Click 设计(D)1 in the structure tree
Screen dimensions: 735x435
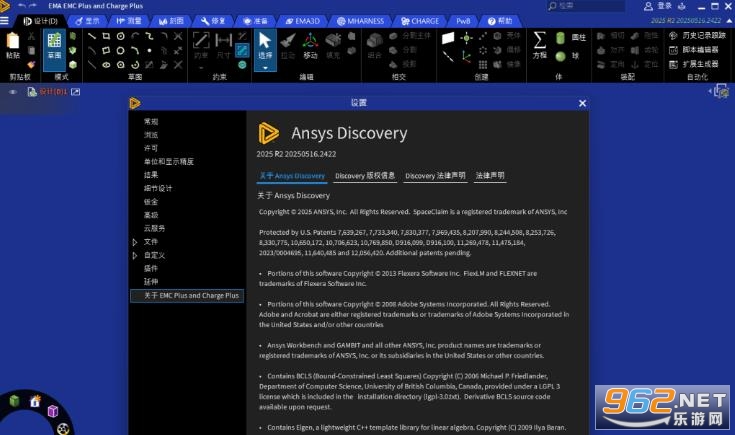(x=53, y=92)
